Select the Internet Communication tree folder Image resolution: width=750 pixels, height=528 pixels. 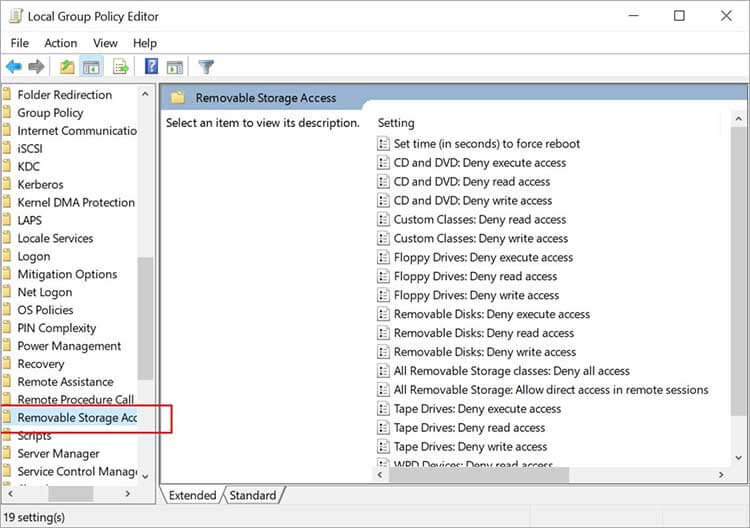click(77, 131)
